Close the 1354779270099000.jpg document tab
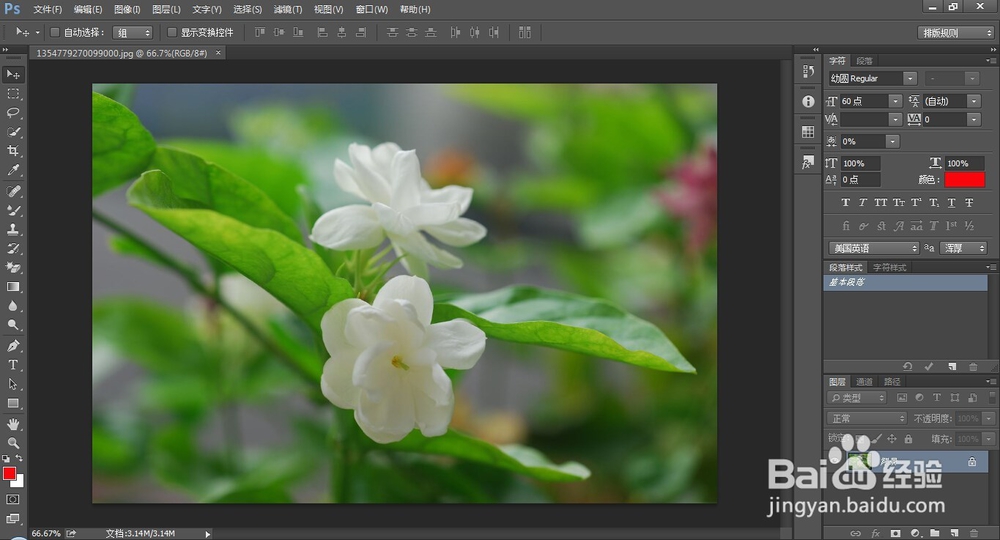The width and height of the screenshot is (1000, 540). pos(218,53)
